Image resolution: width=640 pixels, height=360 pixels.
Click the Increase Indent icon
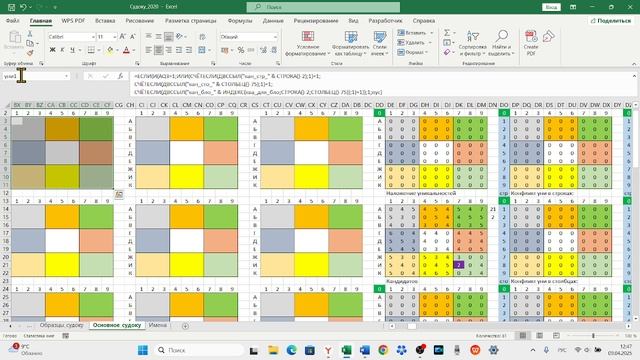189,50
